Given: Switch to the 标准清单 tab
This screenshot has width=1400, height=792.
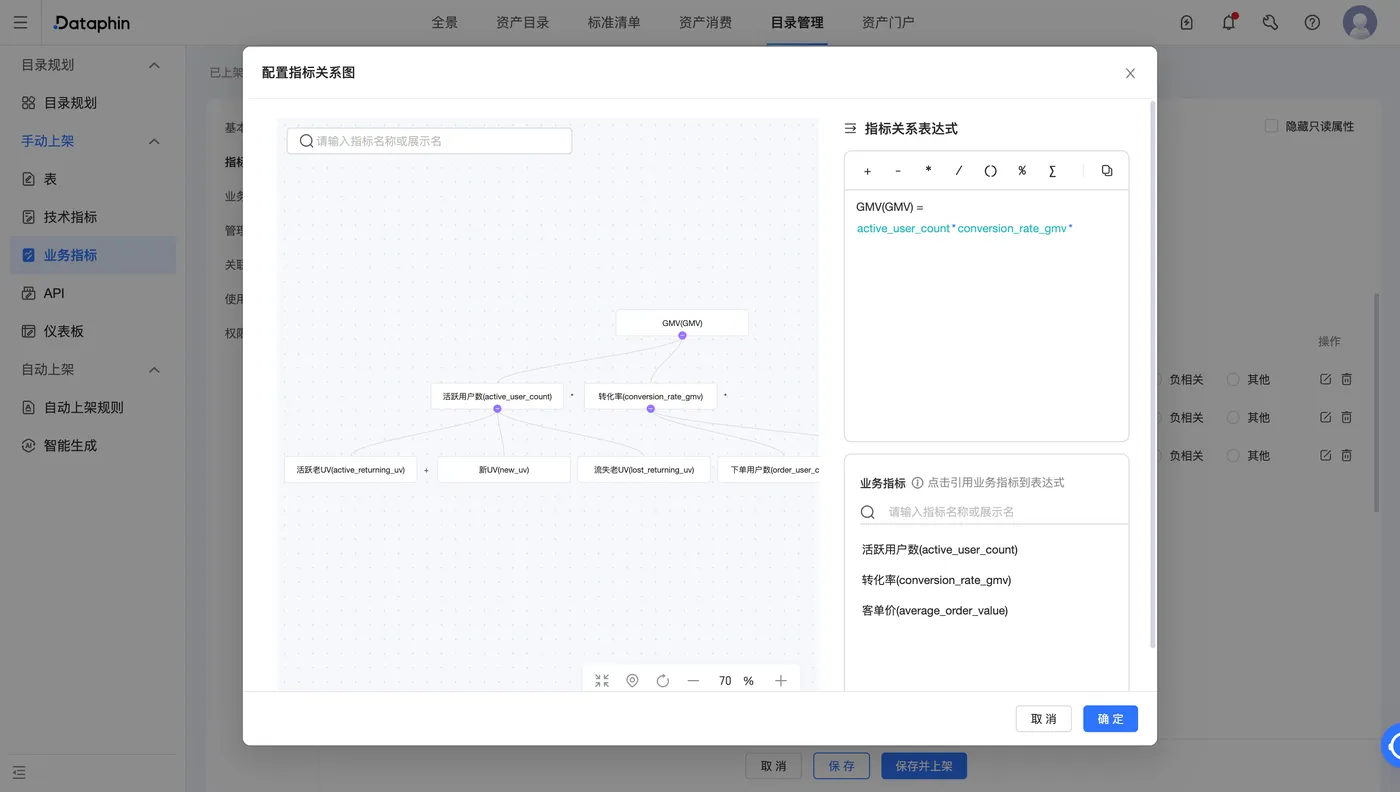Looking at the screenshot, I should tap(614, 22).
